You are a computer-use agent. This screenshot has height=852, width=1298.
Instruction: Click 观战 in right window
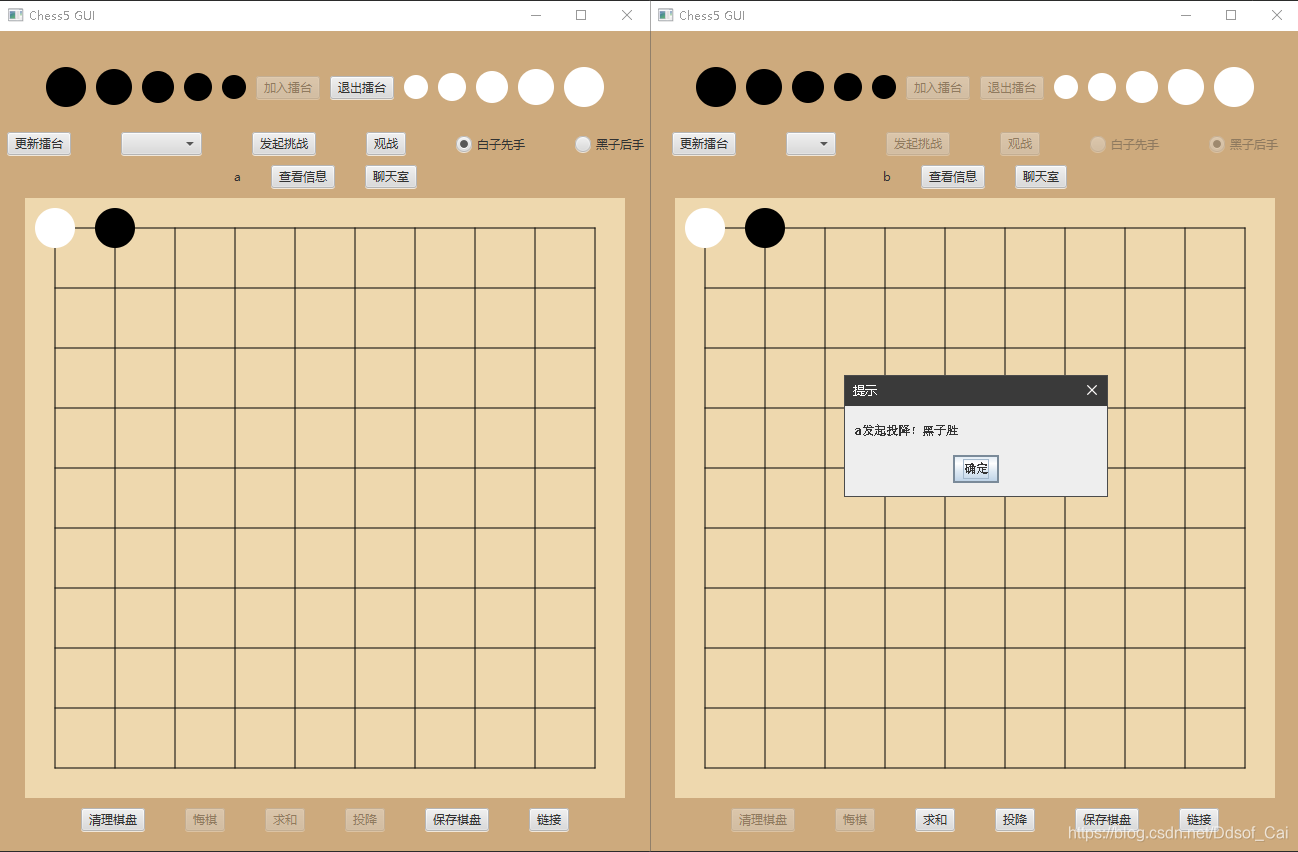pyautogui.click(x=1020, y=144)
